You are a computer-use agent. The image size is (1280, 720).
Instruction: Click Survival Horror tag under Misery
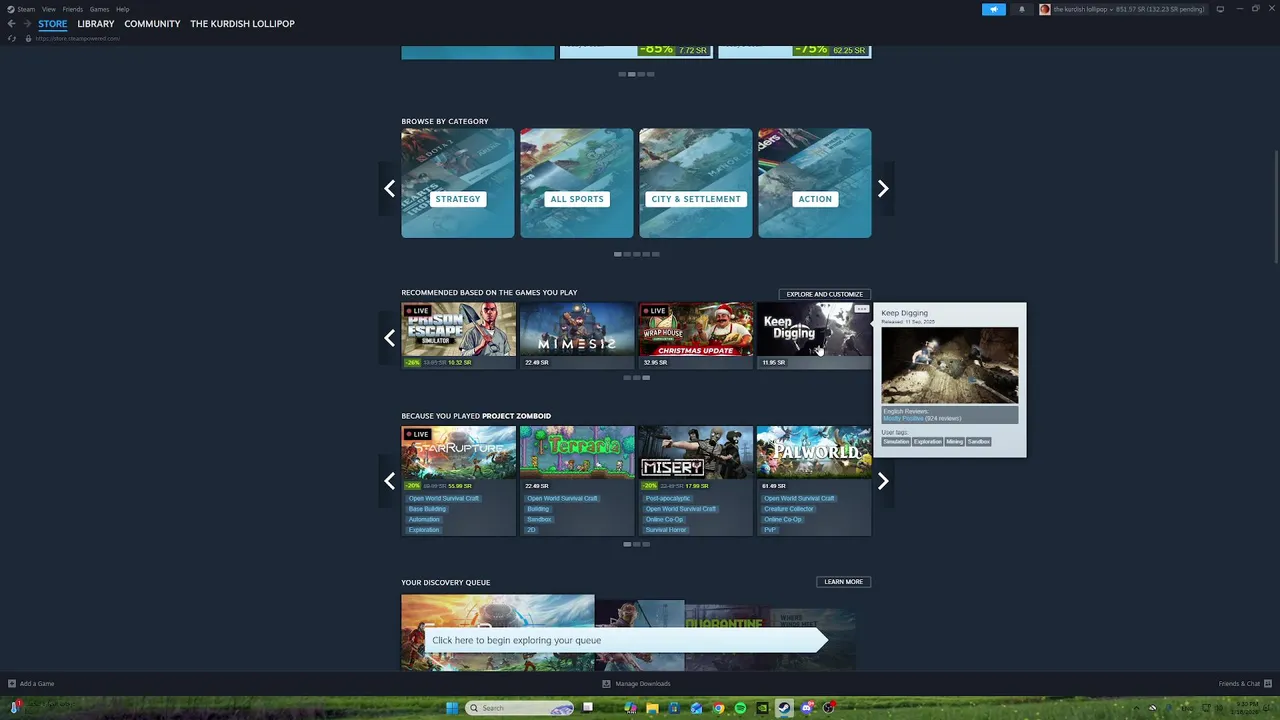click(x=666, y=530)
